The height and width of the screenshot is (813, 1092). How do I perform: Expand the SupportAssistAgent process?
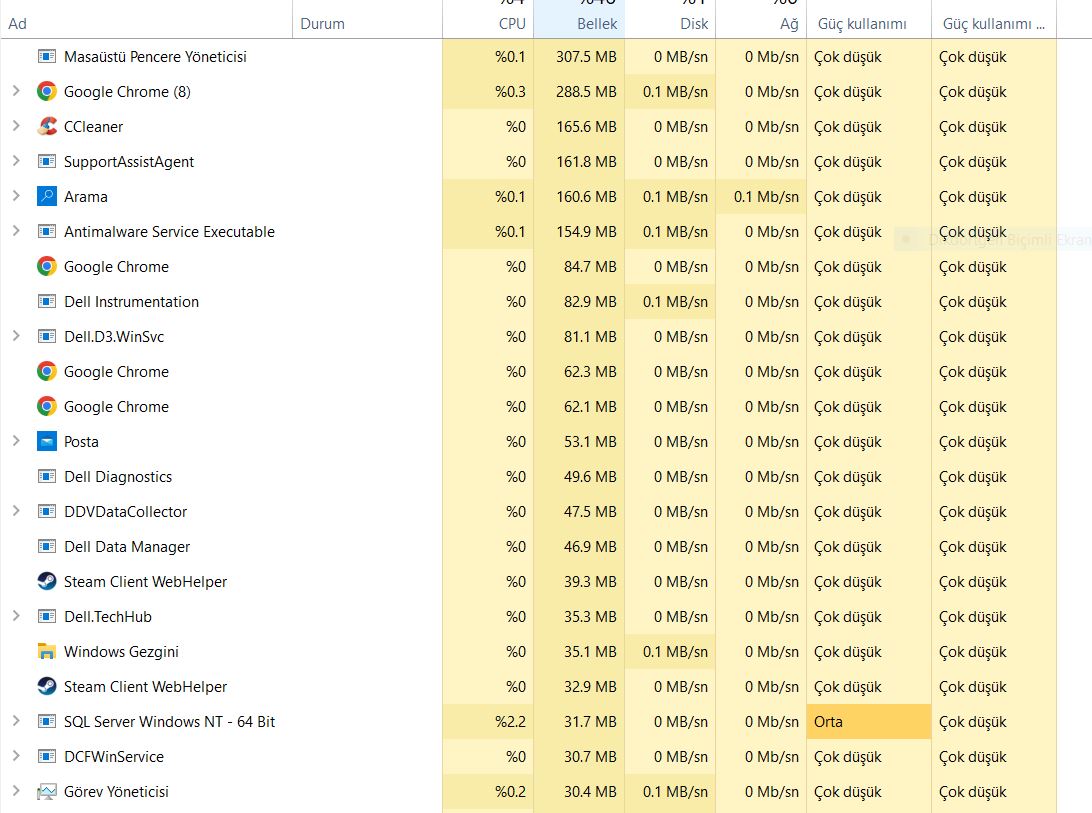16,162
